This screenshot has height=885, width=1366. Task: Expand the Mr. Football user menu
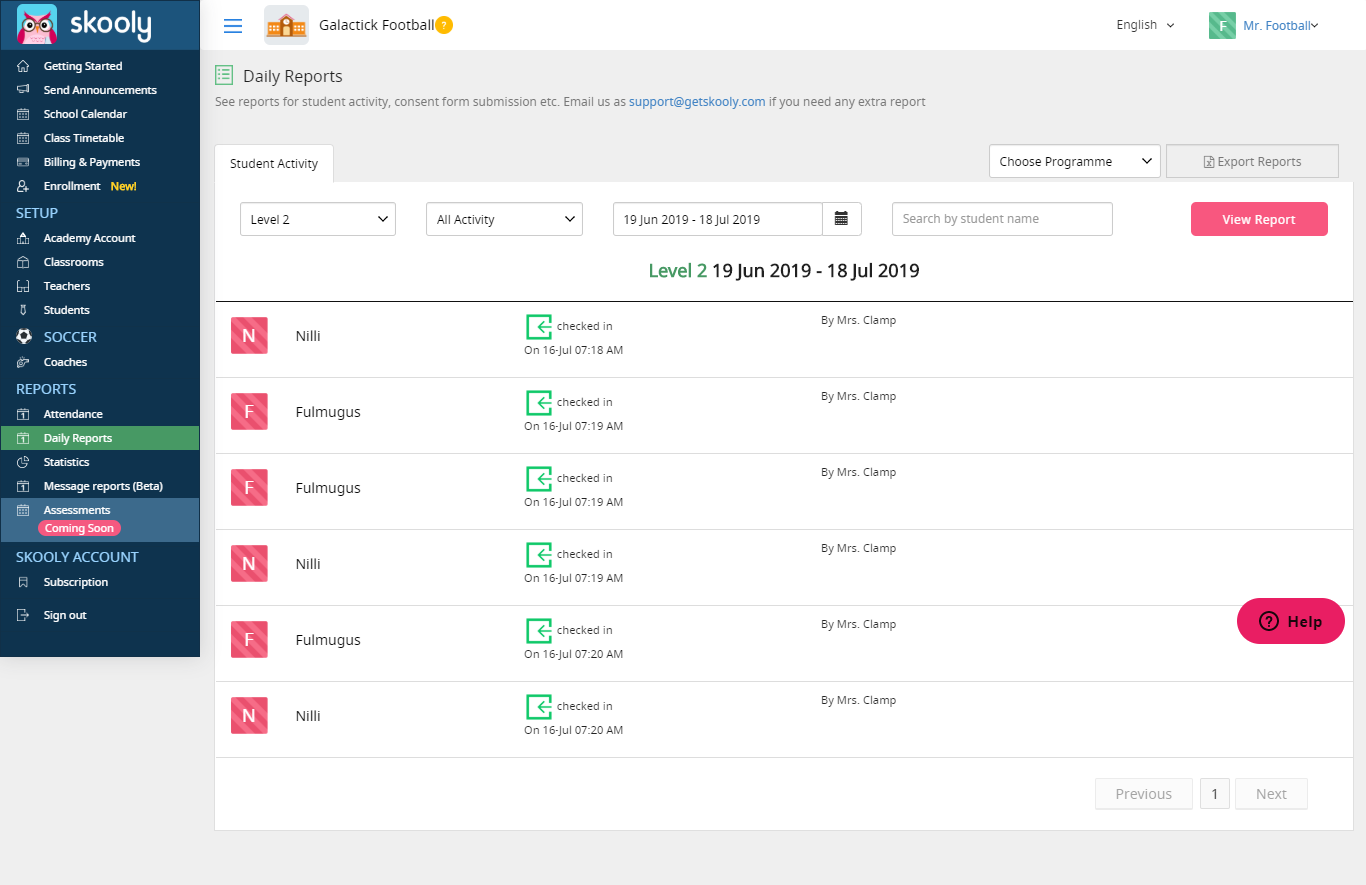[x=1281, y=26]
